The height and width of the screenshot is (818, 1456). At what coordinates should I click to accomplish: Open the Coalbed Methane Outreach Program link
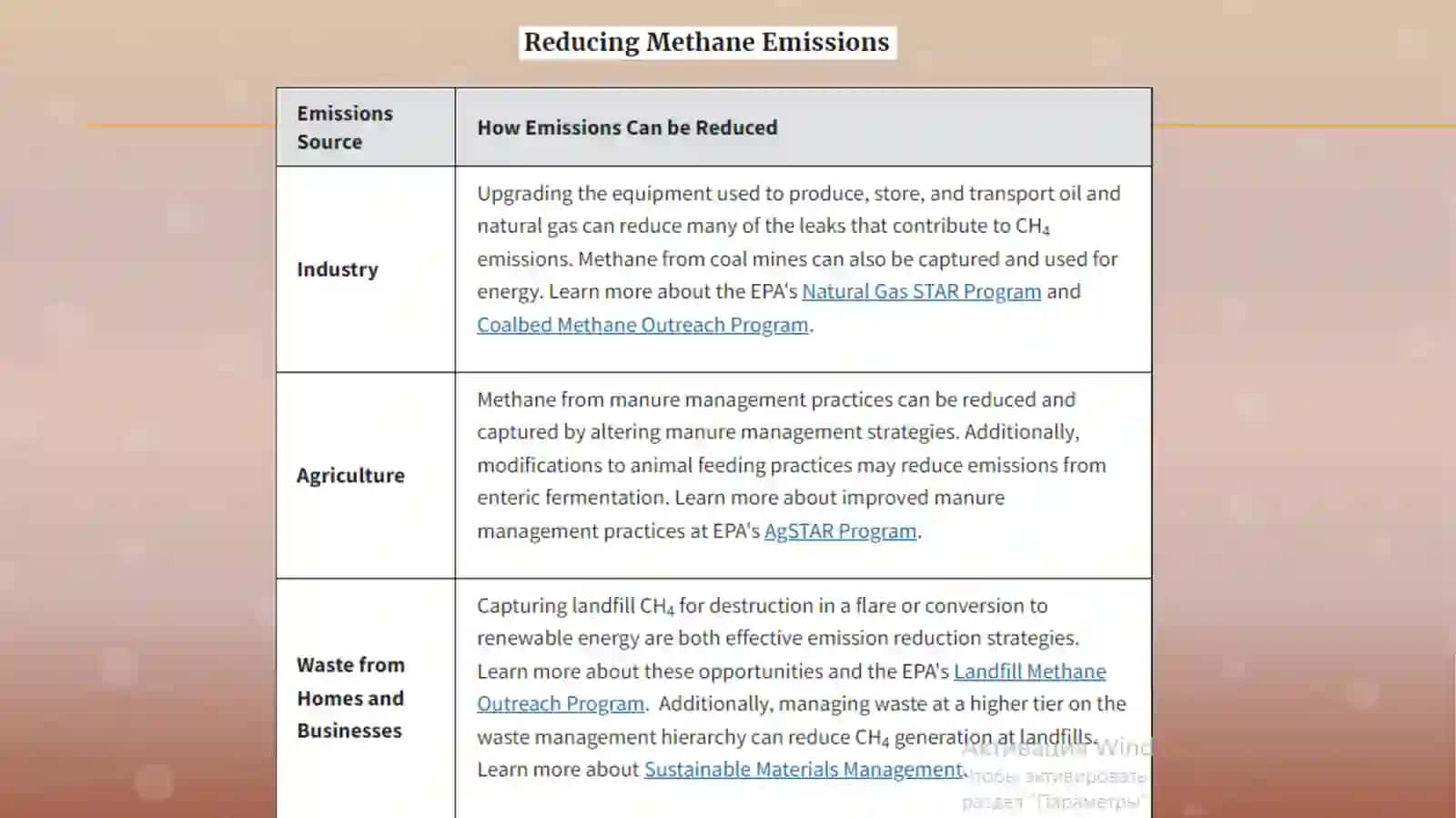(x=642, y=325)
